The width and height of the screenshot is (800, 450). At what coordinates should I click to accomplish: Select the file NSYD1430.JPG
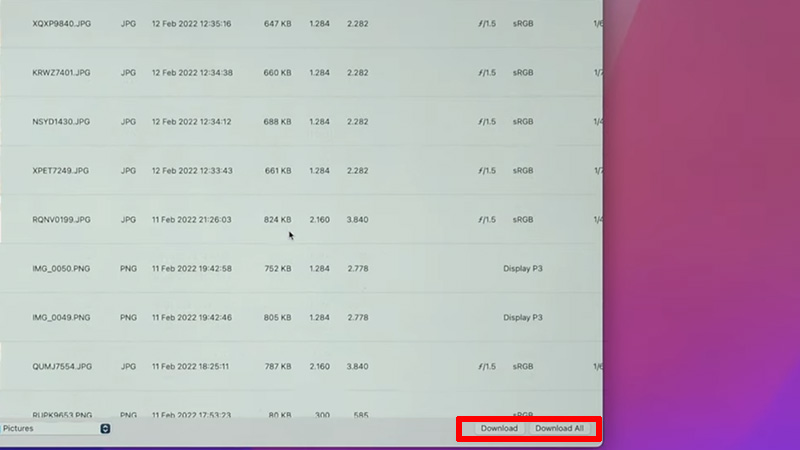(x=61, y=122)
